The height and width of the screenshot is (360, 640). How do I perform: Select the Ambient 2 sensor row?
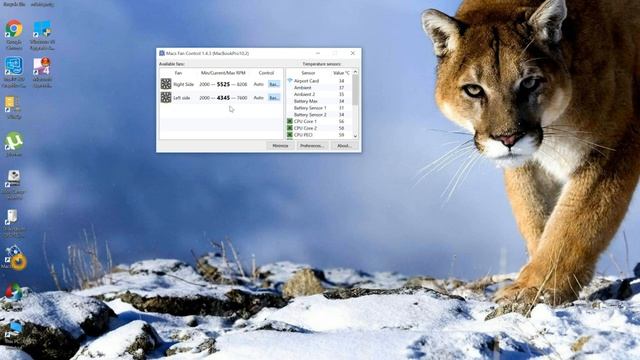(x=319, y=94)
